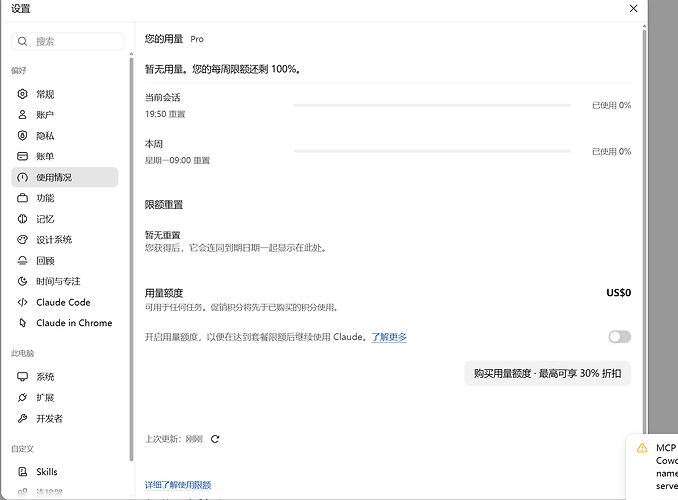Click the US$0 balance amount
The width and height of the screenshot is (678, 500).
point(618,293)
